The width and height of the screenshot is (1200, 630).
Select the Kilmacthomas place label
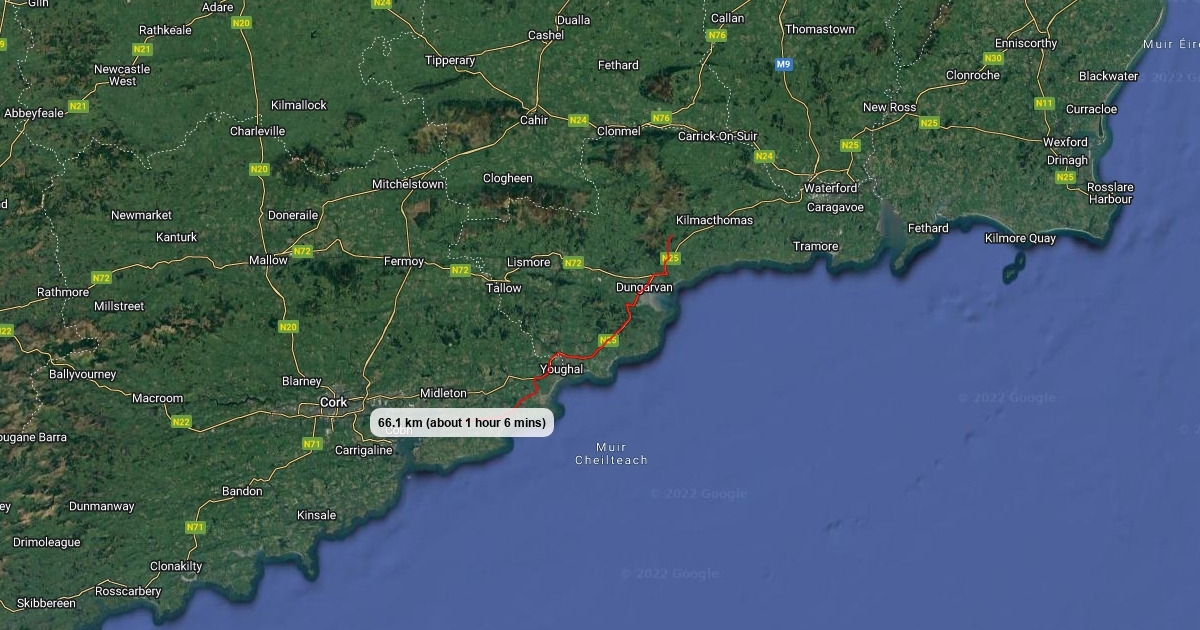click(715, 220)
